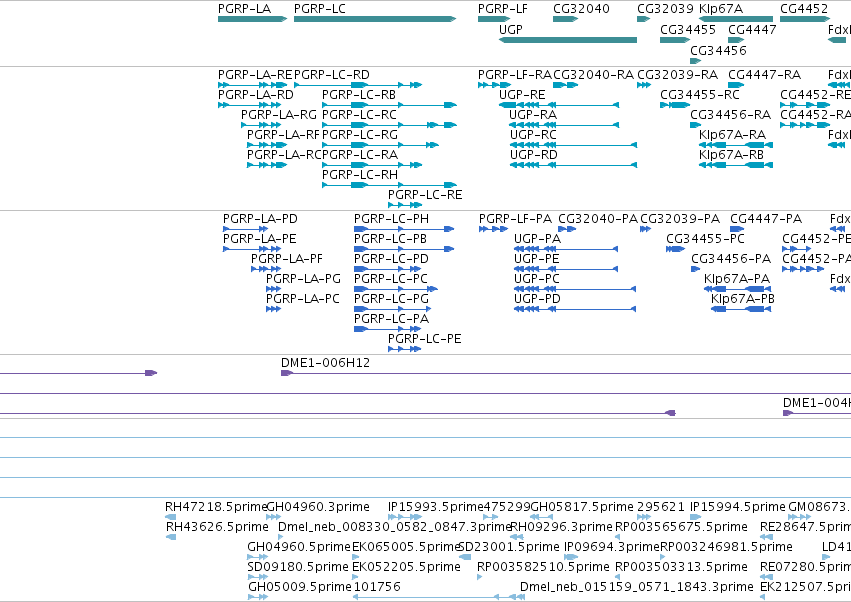Click transcript PGRP-LF-RA
The height and width of the screenshot is (602, 851).
pos(515,74)
